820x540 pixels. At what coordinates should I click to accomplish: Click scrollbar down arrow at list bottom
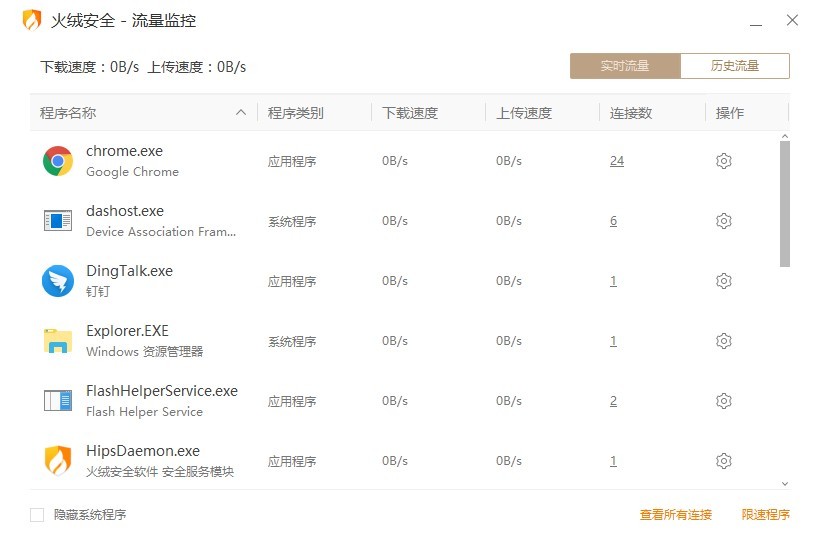784,484
